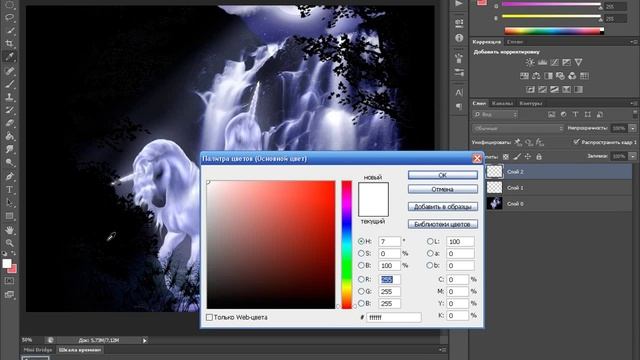Open the opacity slider dropdown arrow
Viewport: 640px width, 360px height.
click(x=633, y=128)
